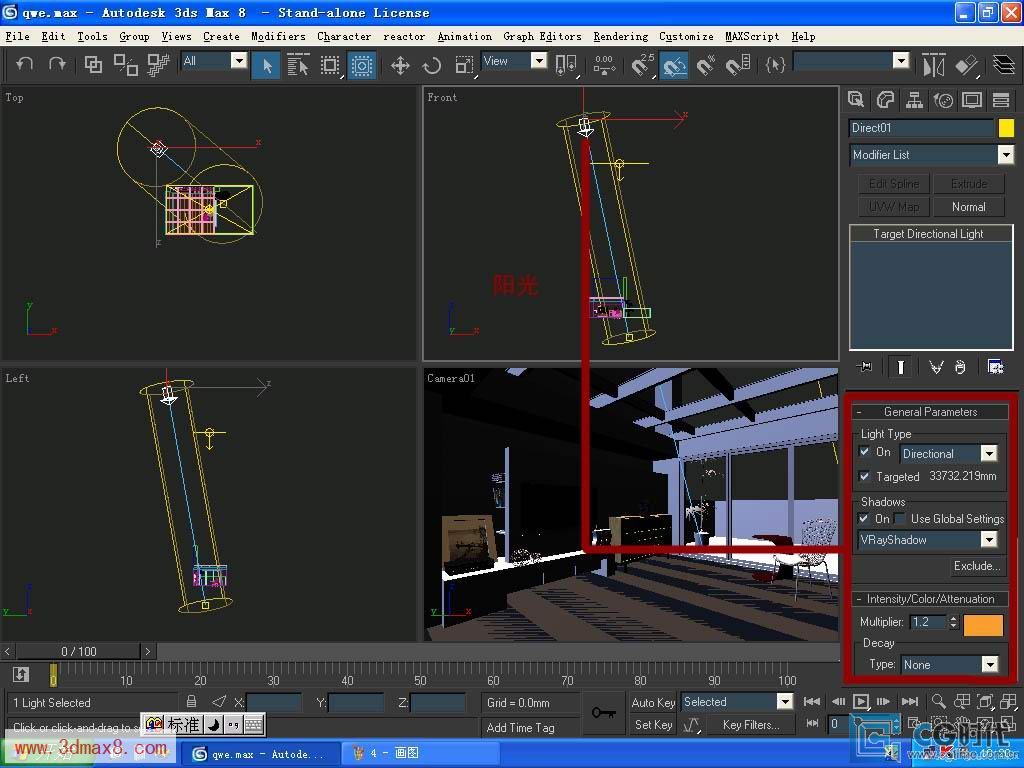The image size is (1024, 768).
Task: Open the Named Selection Sets dropdown
Action: point(852,61)
